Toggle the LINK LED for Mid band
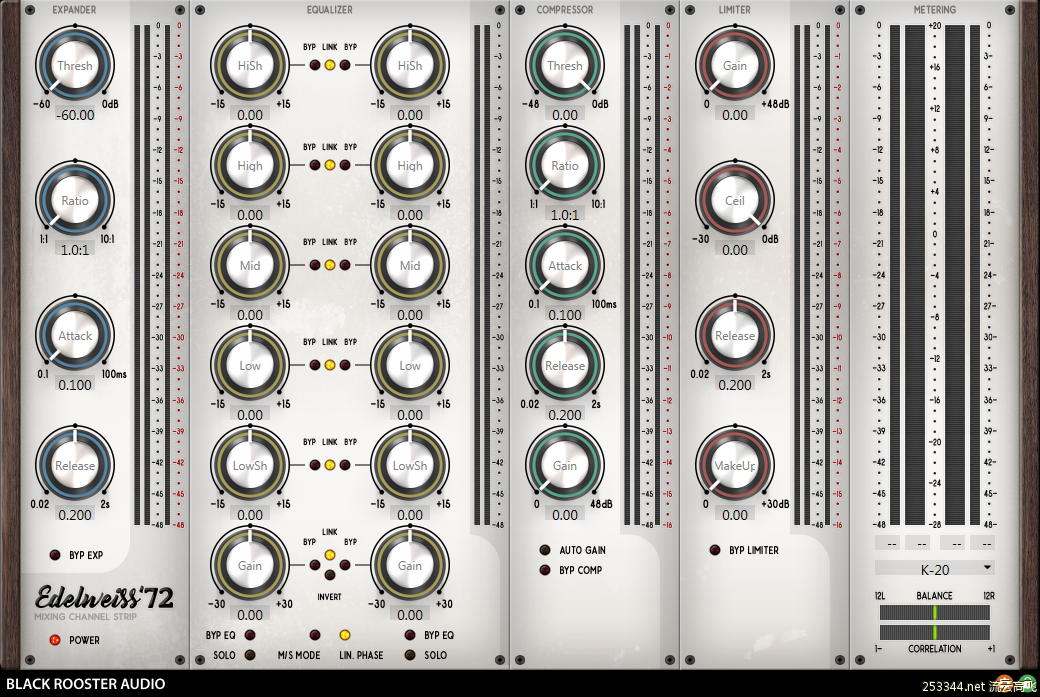 click(x=330, y=265)
